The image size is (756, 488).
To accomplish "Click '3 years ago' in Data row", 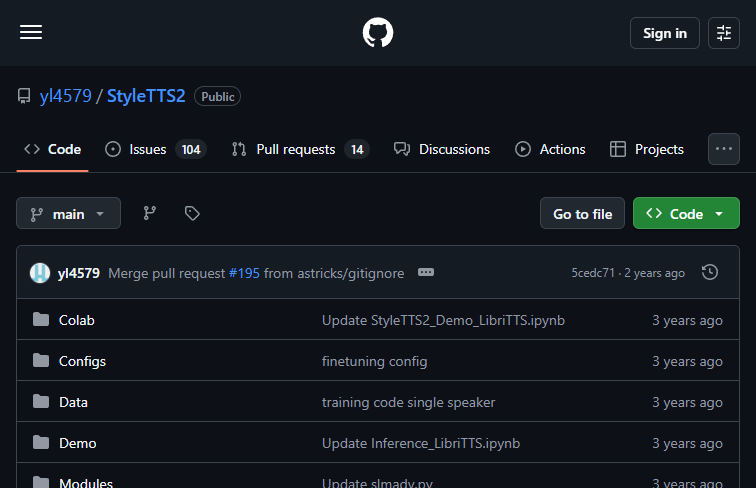I will 687,402.
